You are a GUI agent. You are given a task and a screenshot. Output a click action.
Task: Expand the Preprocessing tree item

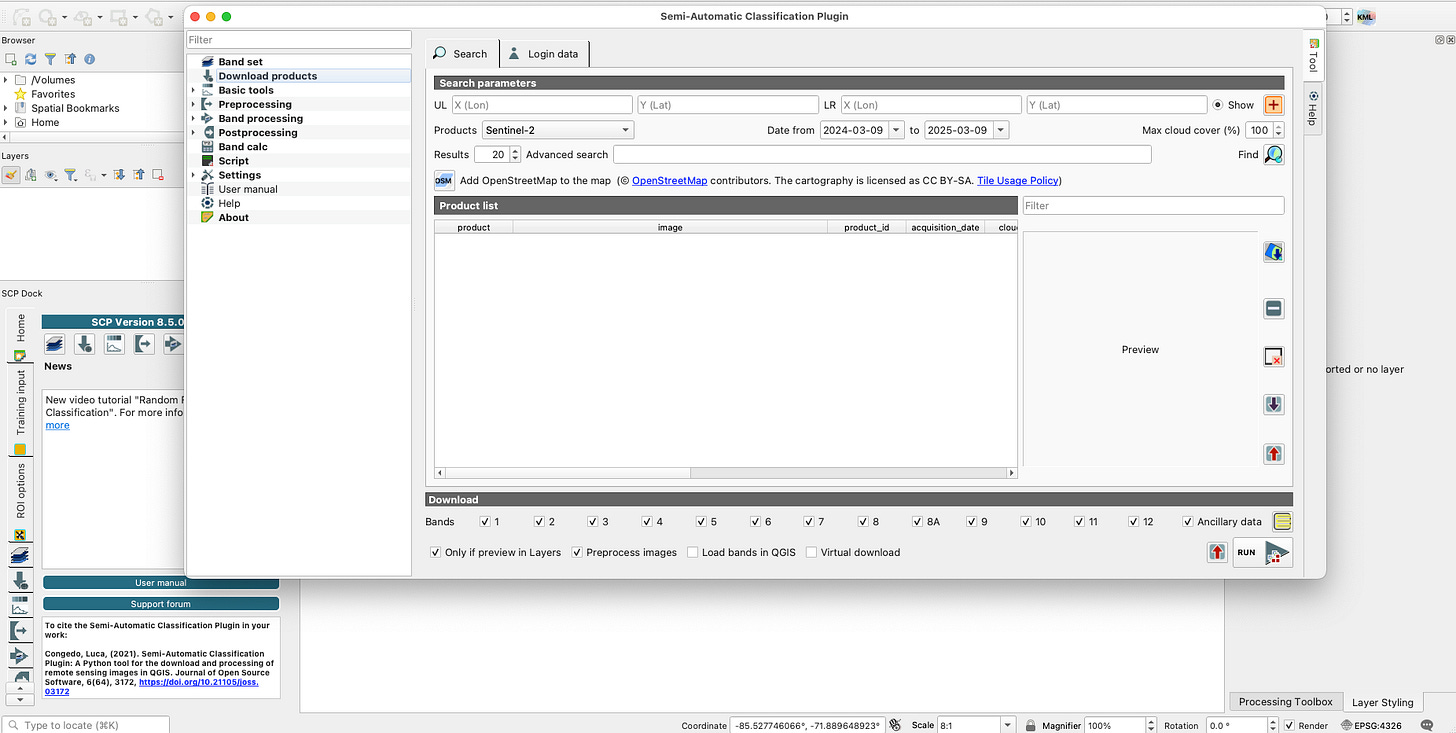point(194,104)
